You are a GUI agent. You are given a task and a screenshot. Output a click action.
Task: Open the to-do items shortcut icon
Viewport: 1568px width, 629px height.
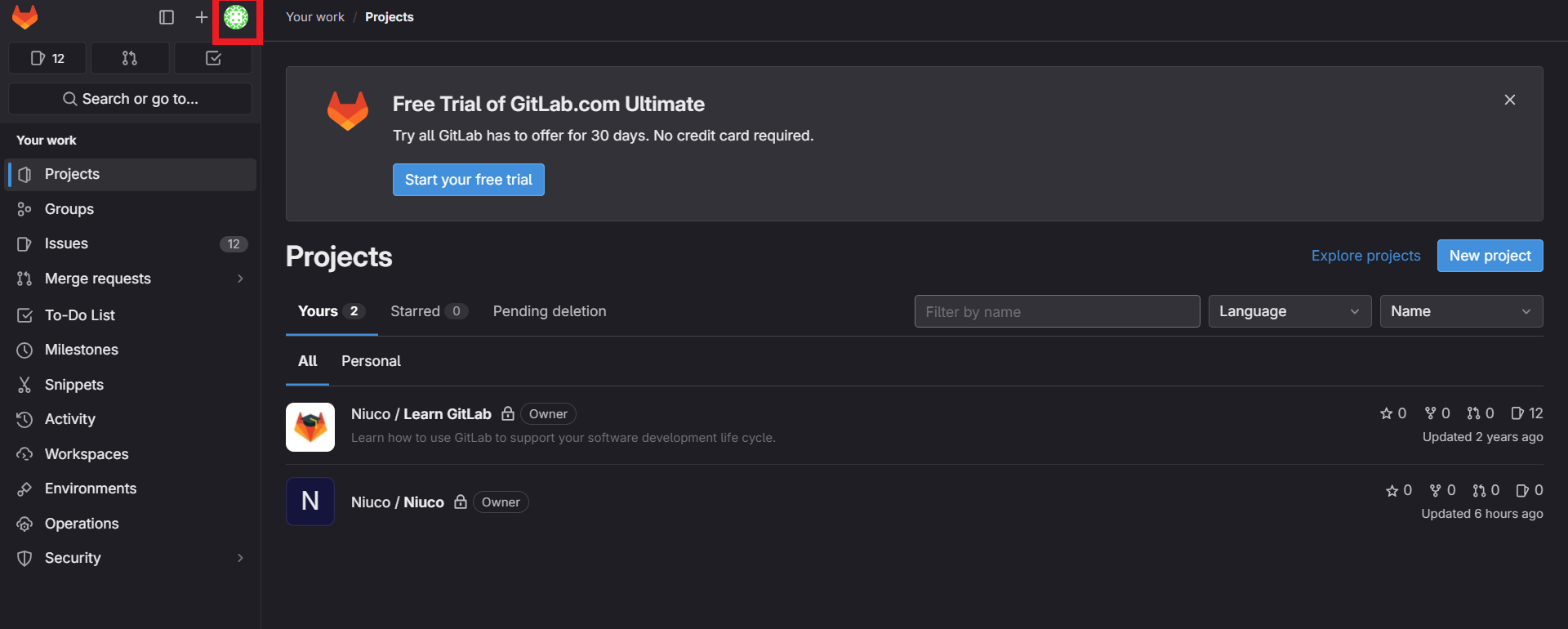pyautogui.click(x=213, y=58)
